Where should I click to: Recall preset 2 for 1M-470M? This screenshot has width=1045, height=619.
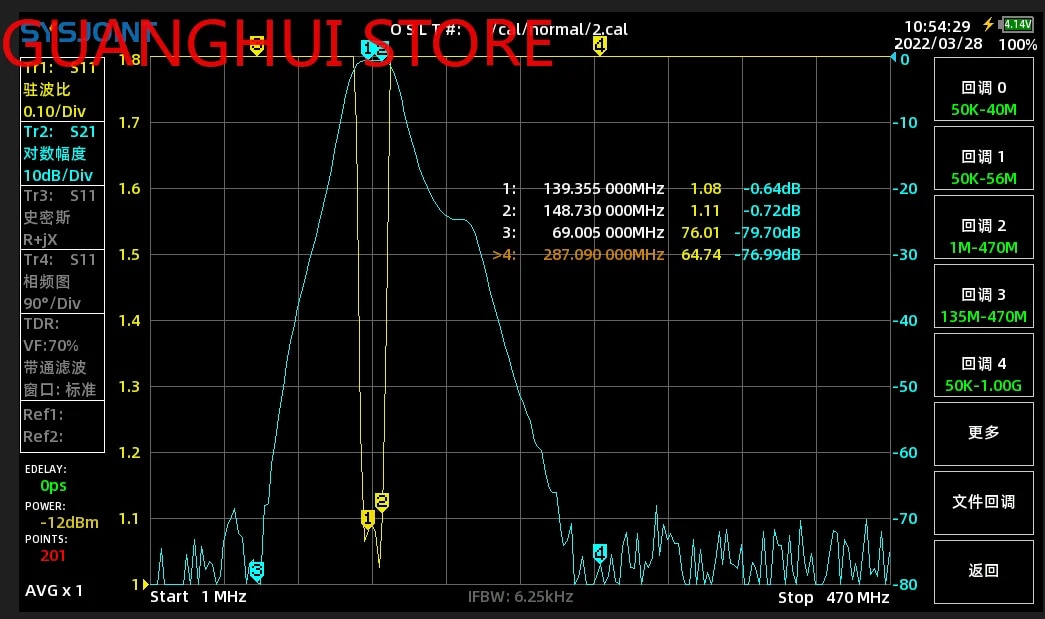[984, 236]
